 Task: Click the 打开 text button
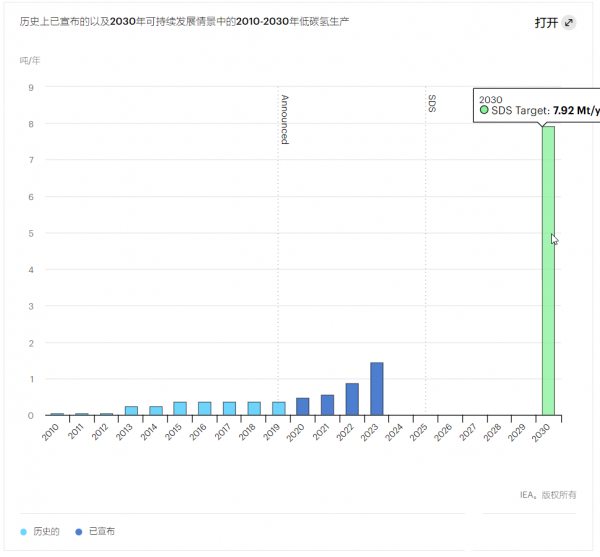546,23
